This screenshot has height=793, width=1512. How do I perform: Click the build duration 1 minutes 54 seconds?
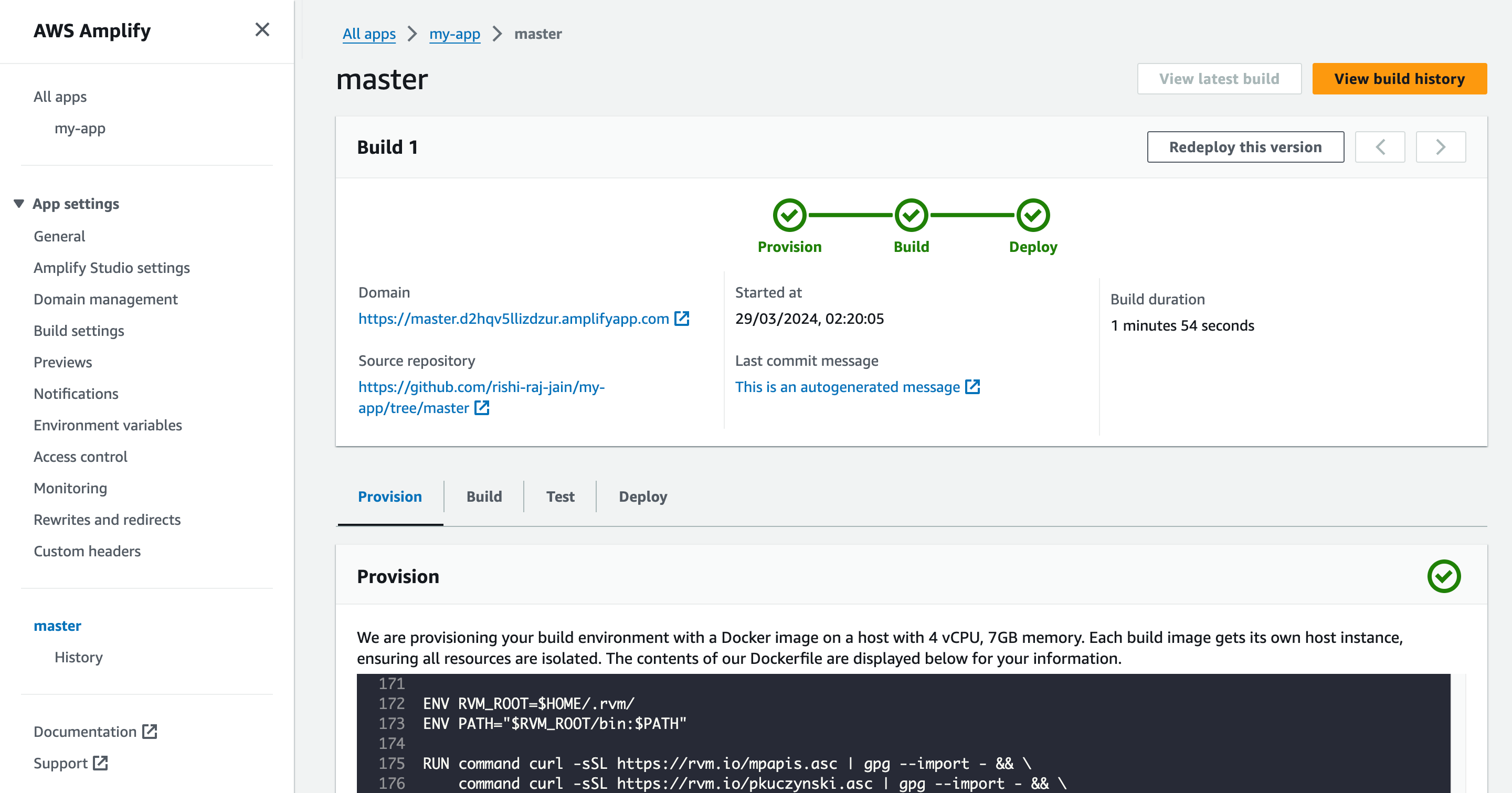coord(1182,325)
